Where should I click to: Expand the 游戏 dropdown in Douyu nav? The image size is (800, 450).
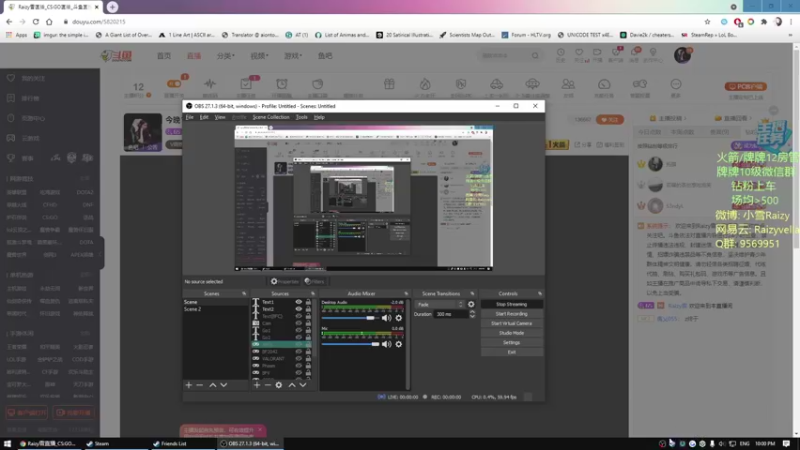pos(293,56)
